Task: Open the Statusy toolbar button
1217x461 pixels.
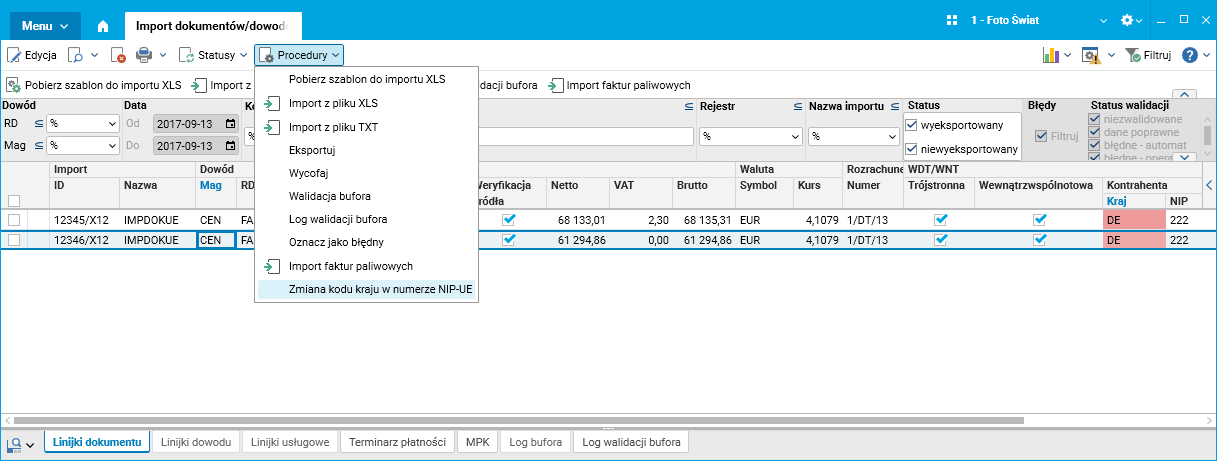Action: 213,56
